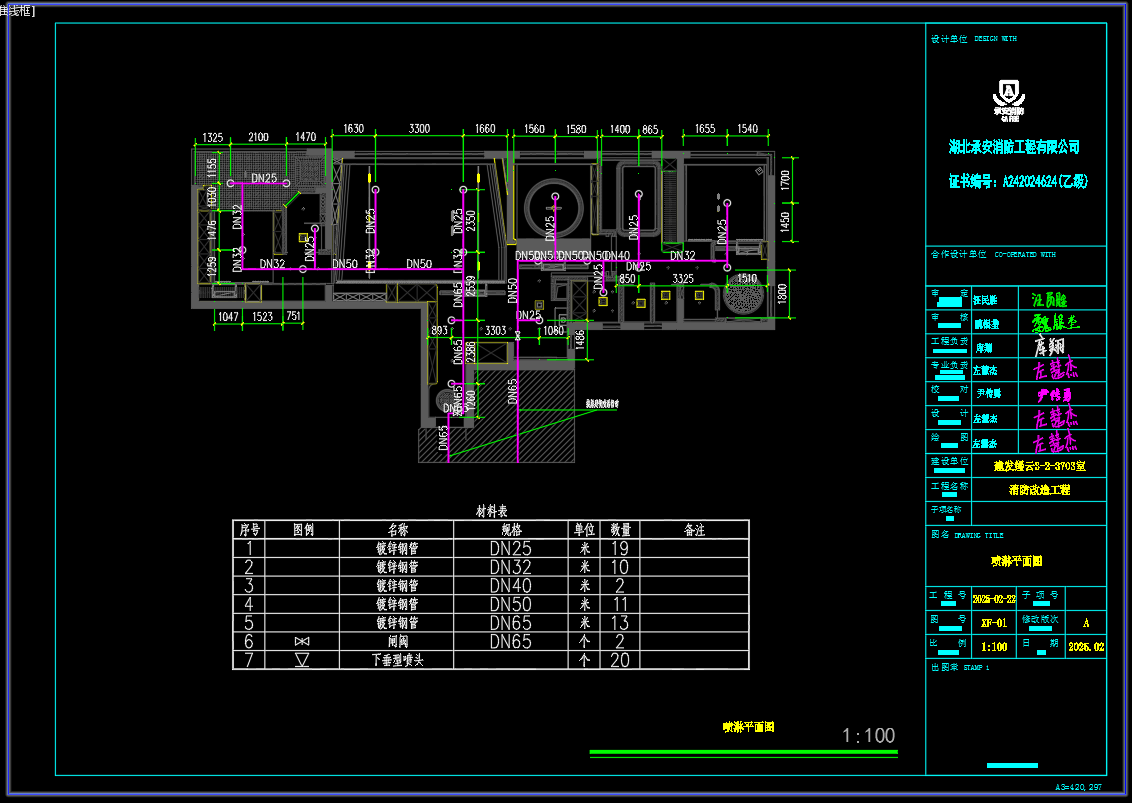Click the certificate number A242024624 text
Image resolution: width=1132 pixels, height=803 pixels.
click(1017, 182)
